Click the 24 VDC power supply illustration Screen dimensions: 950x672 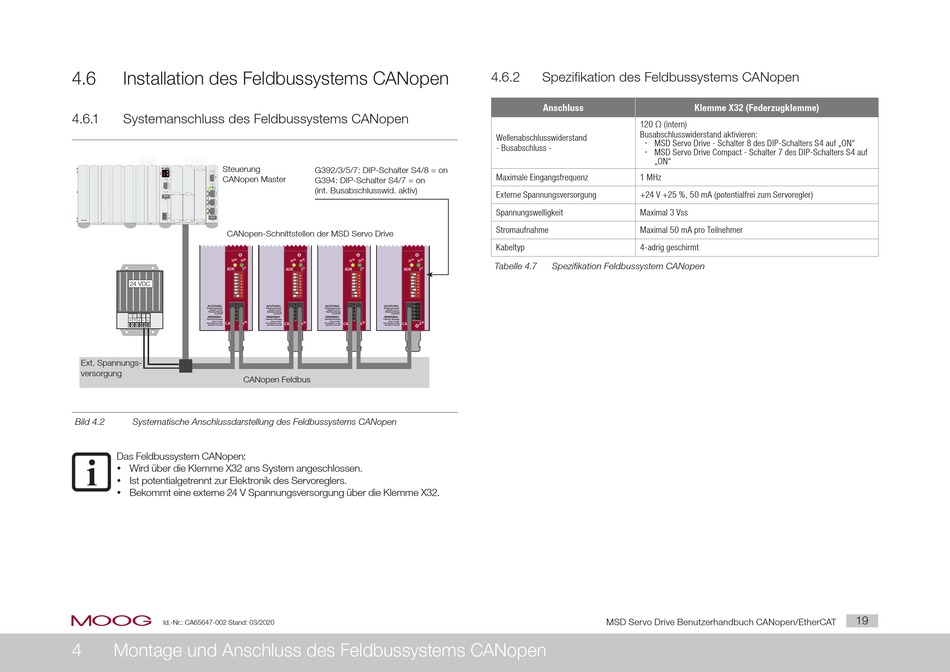pyautogui.click(x=140, y=299)
